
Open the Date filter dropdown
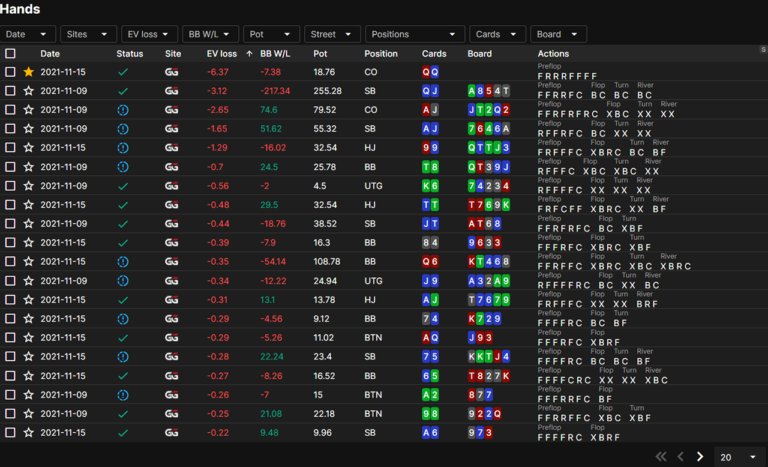28,34
